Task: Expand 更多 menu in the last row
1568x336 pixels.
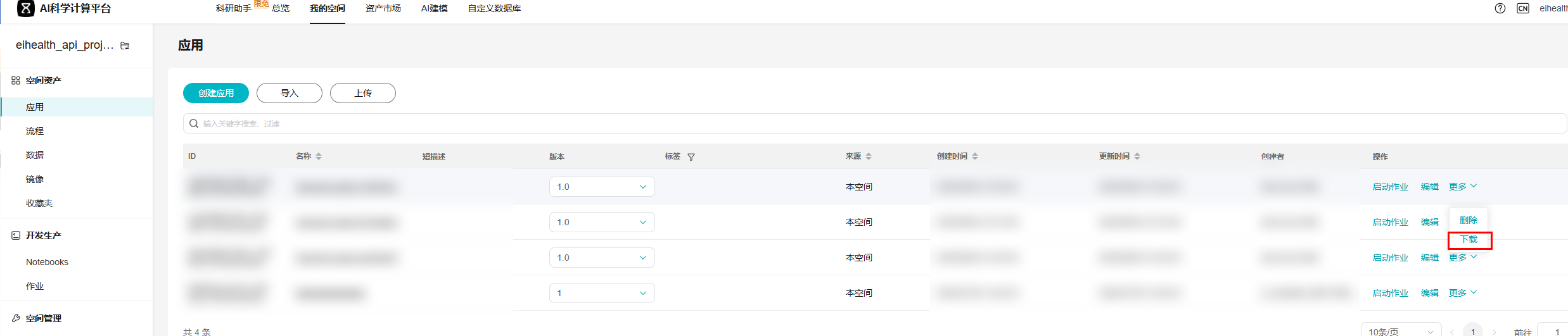Action: 1462,293
